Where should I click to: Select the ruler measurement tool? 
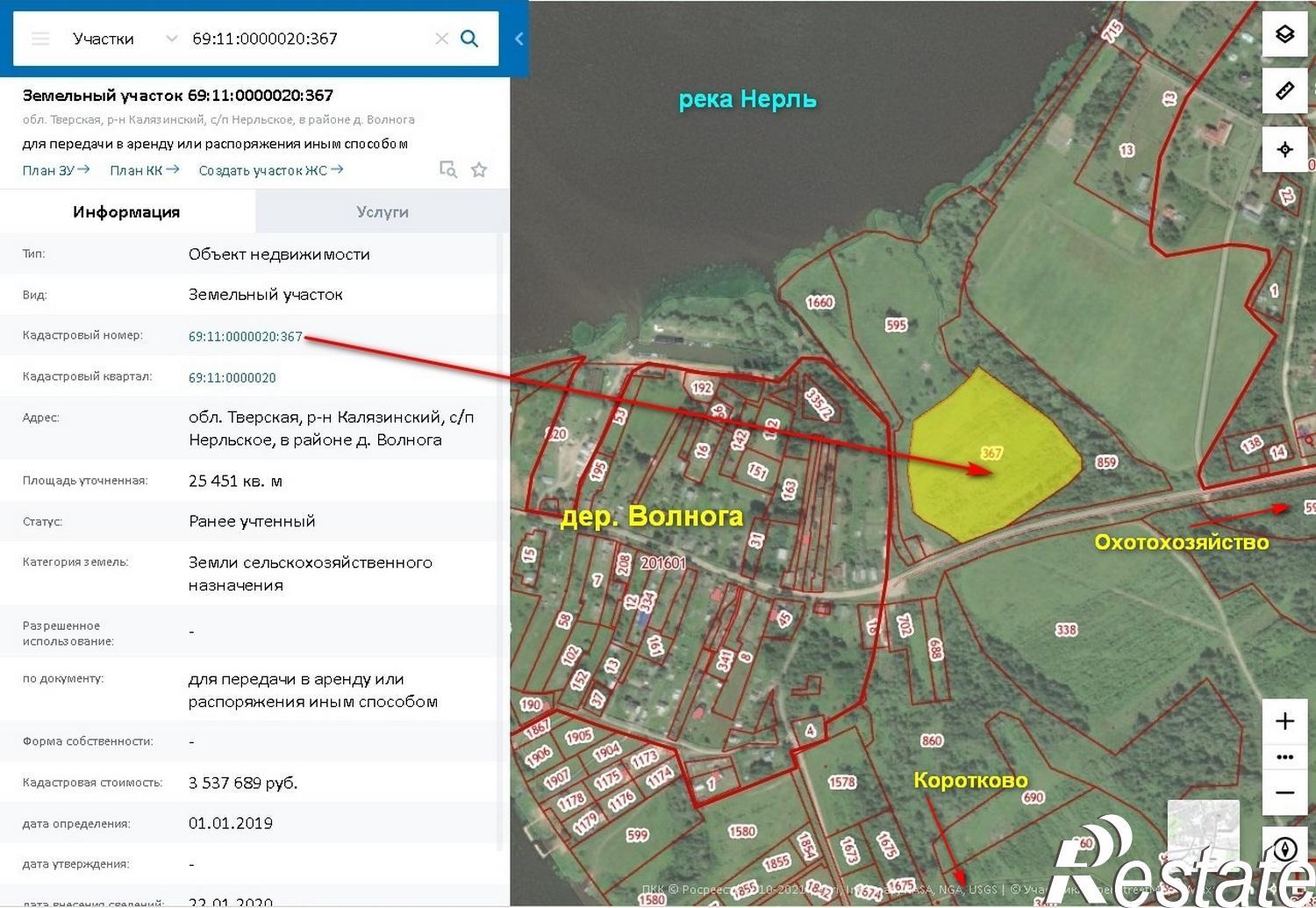coord(1284,90)
